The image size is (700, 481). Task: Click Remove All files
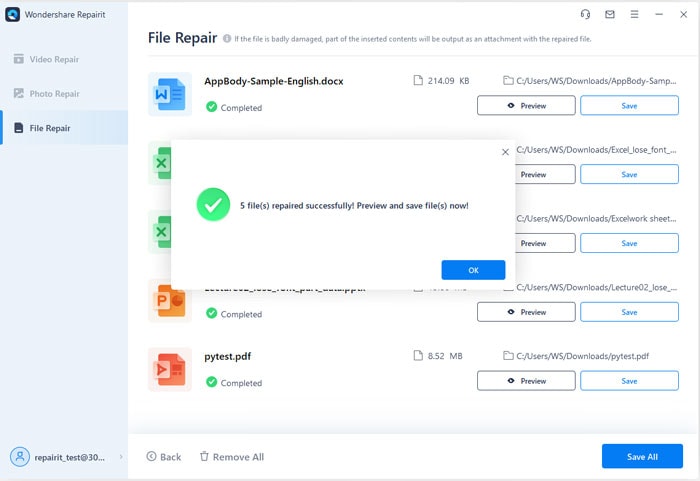click(231, 457)
